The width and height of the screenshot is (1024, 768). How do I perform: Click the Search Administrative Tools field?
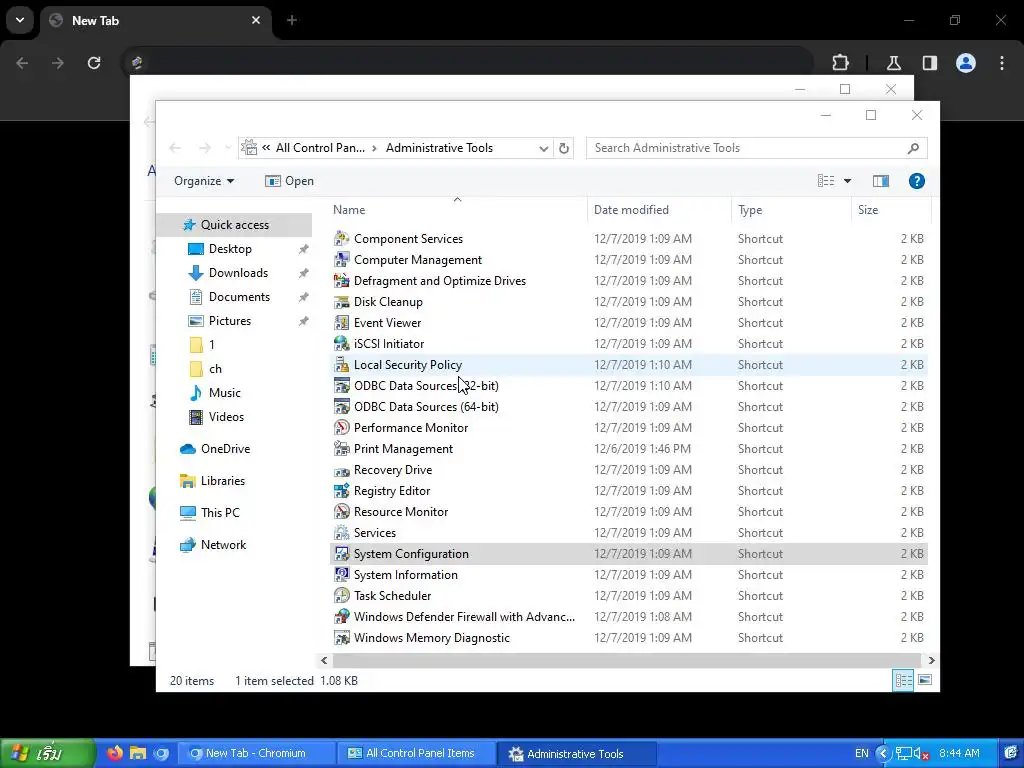pyautogui.click(x=756, y=148)
